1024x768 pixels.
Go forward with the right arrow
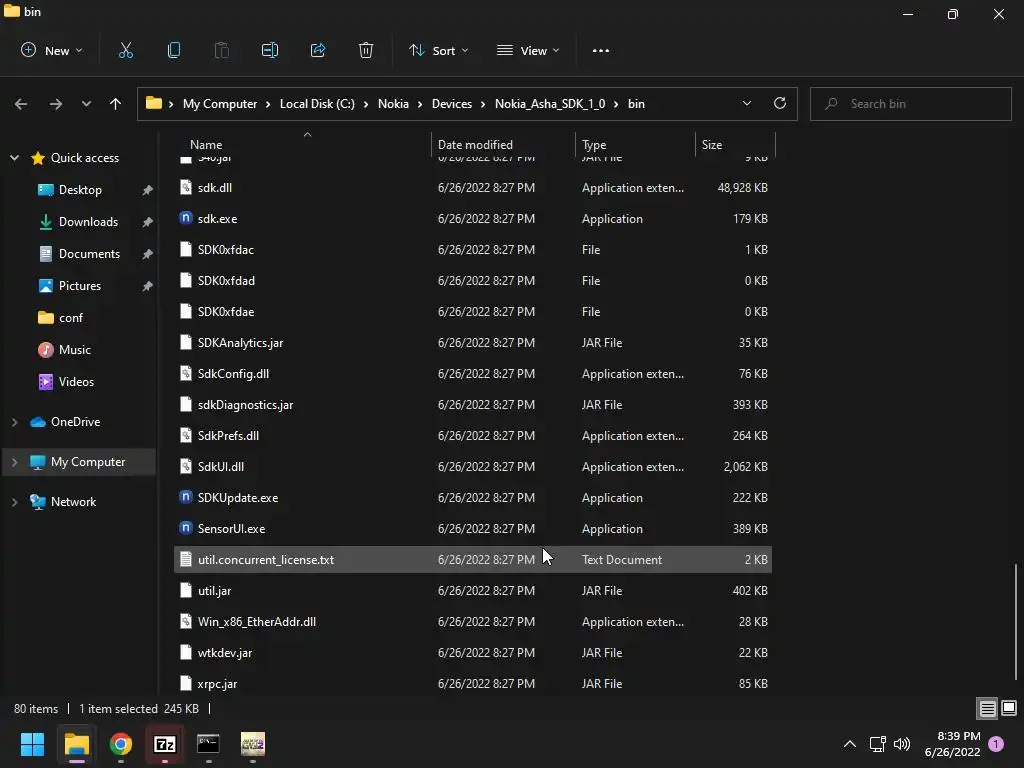point(56,104)
